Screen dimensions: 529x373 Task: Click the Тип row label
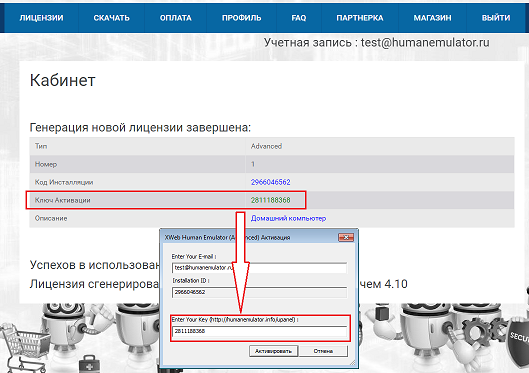pos(41,146)
